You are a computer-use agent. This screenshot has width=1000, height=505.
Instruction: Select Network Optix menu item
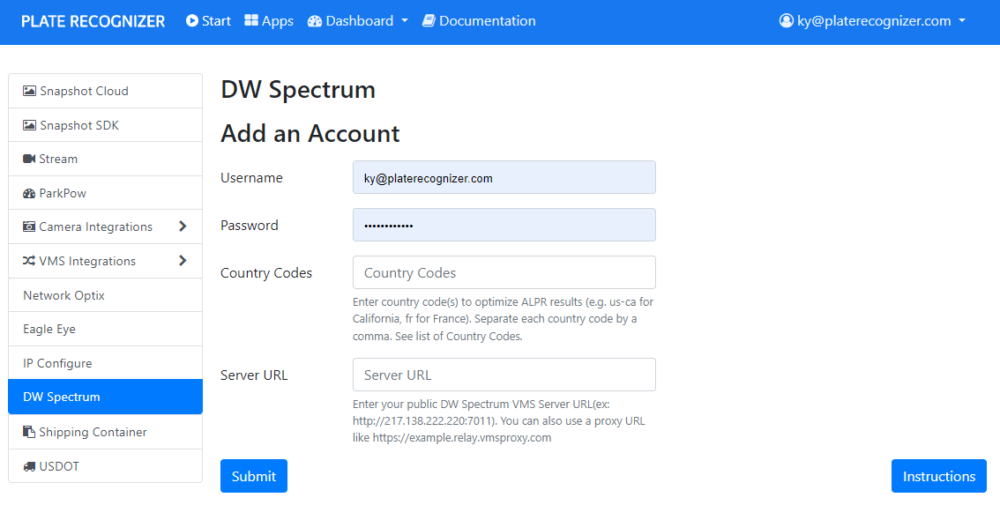105,295
